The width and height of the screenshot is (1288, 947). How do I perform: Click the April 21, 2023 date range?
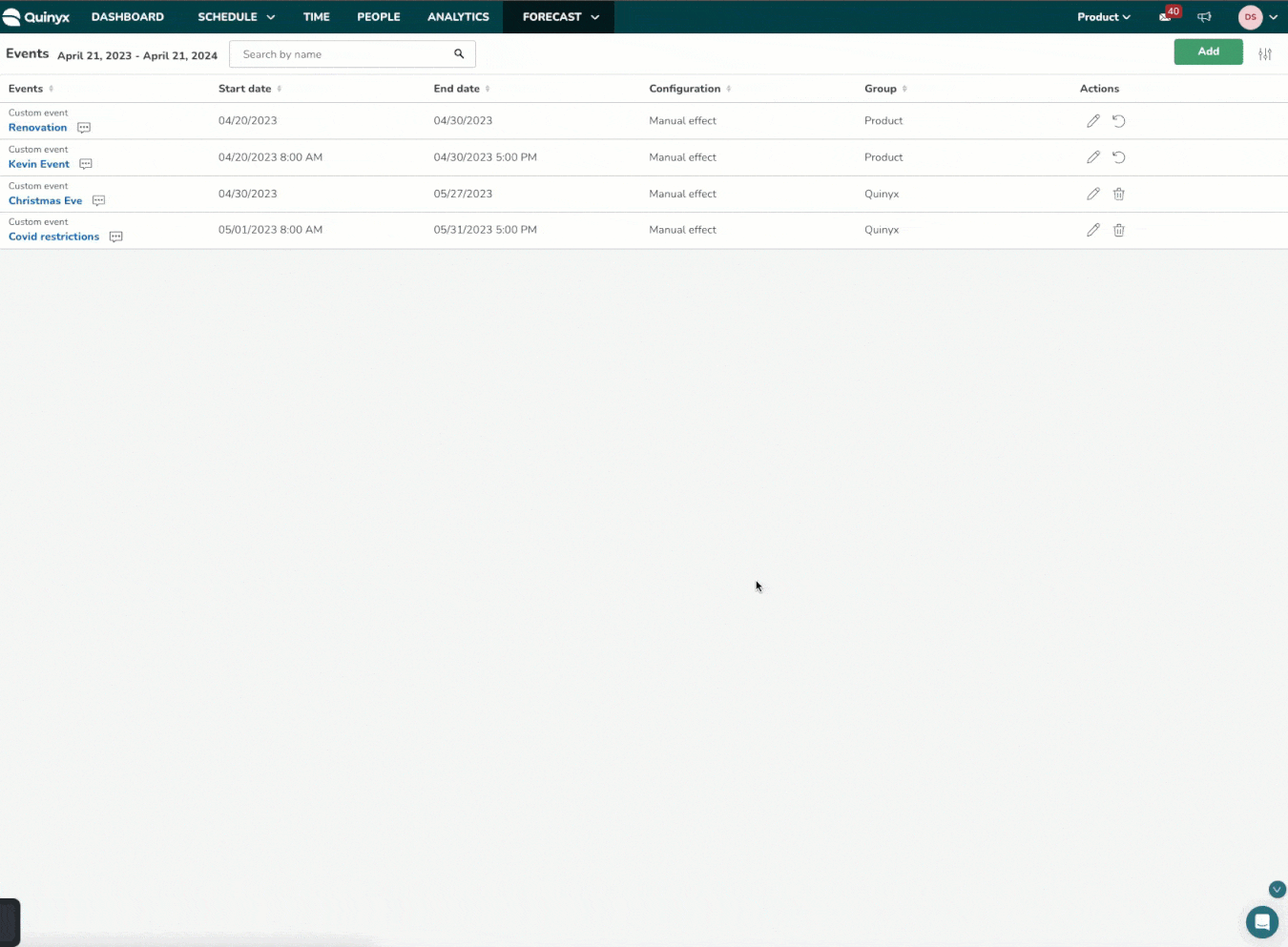pos(137,55)
